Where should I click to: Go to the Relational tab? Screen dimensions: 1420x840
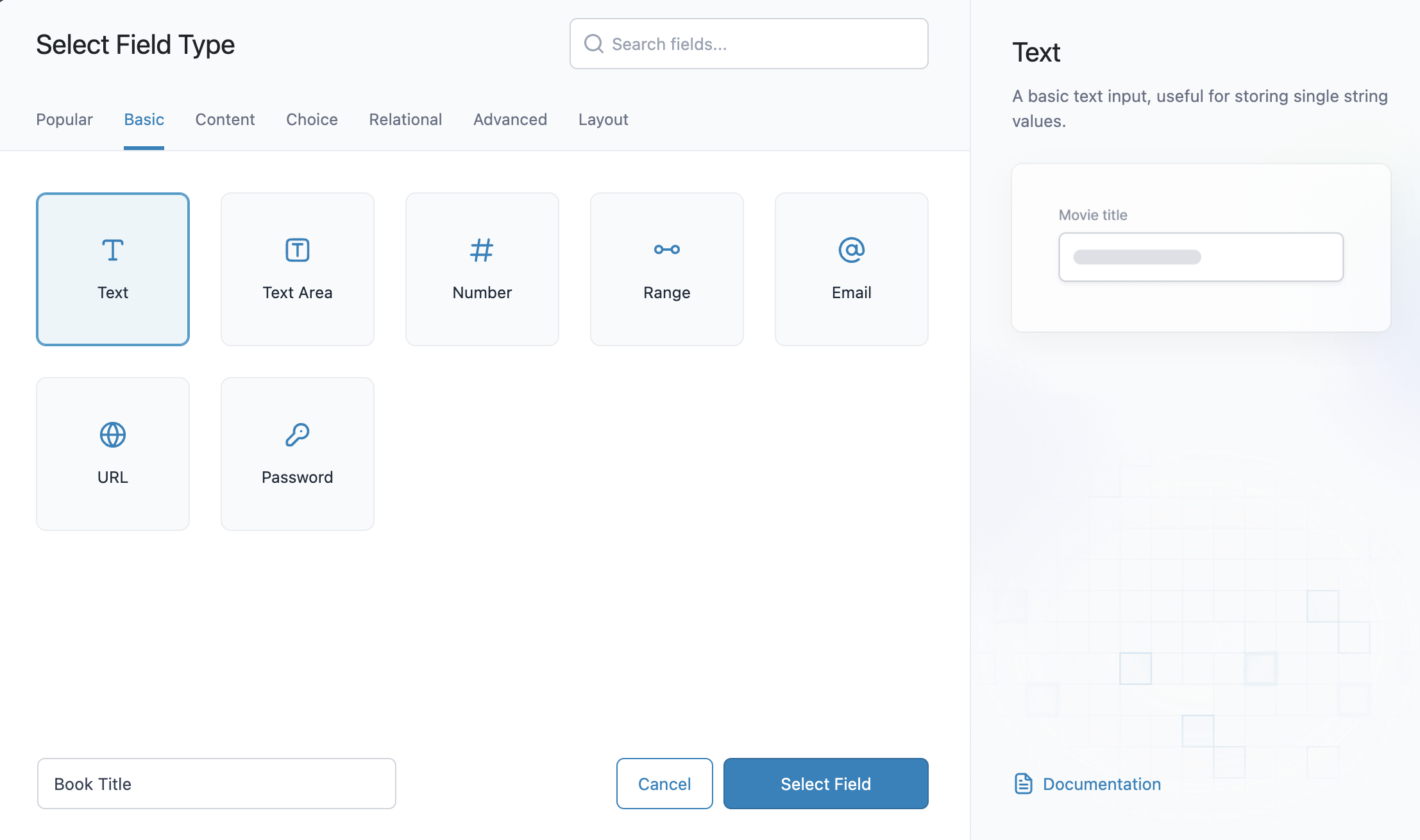(x=405, y=119)
